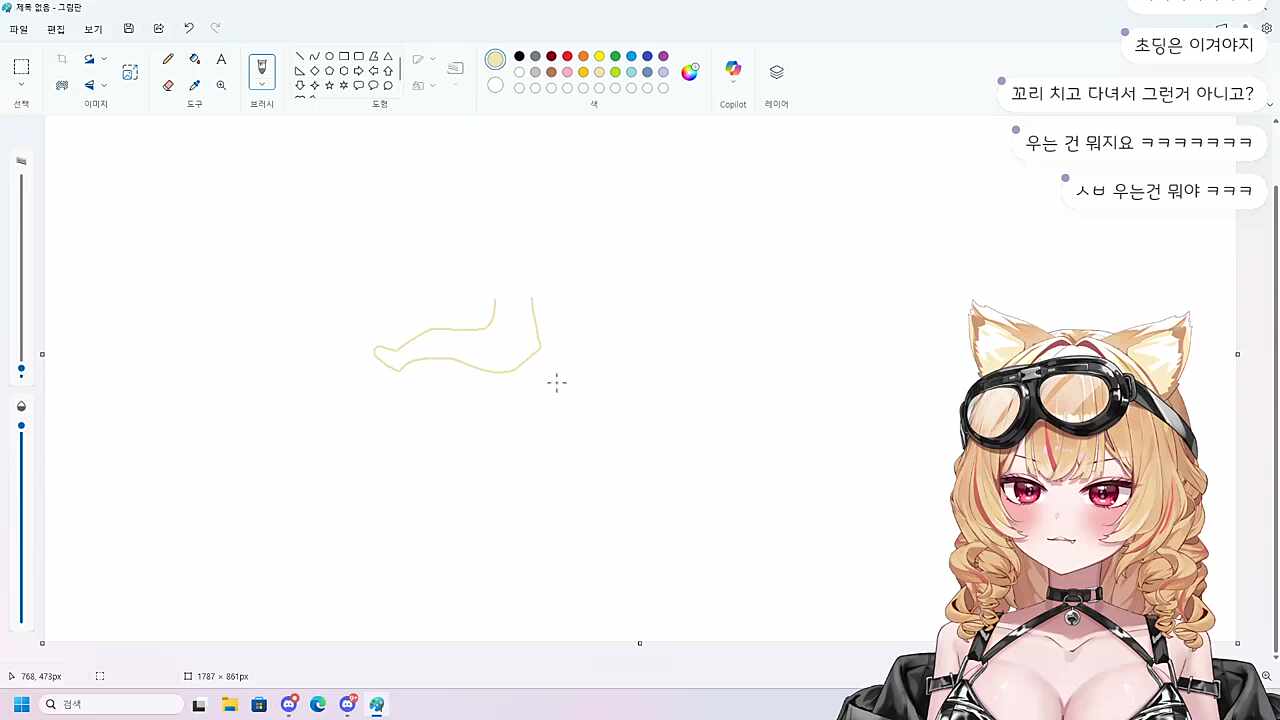Open the Edit colors wheel
The image size is (1280, 720).
(690, 72)
